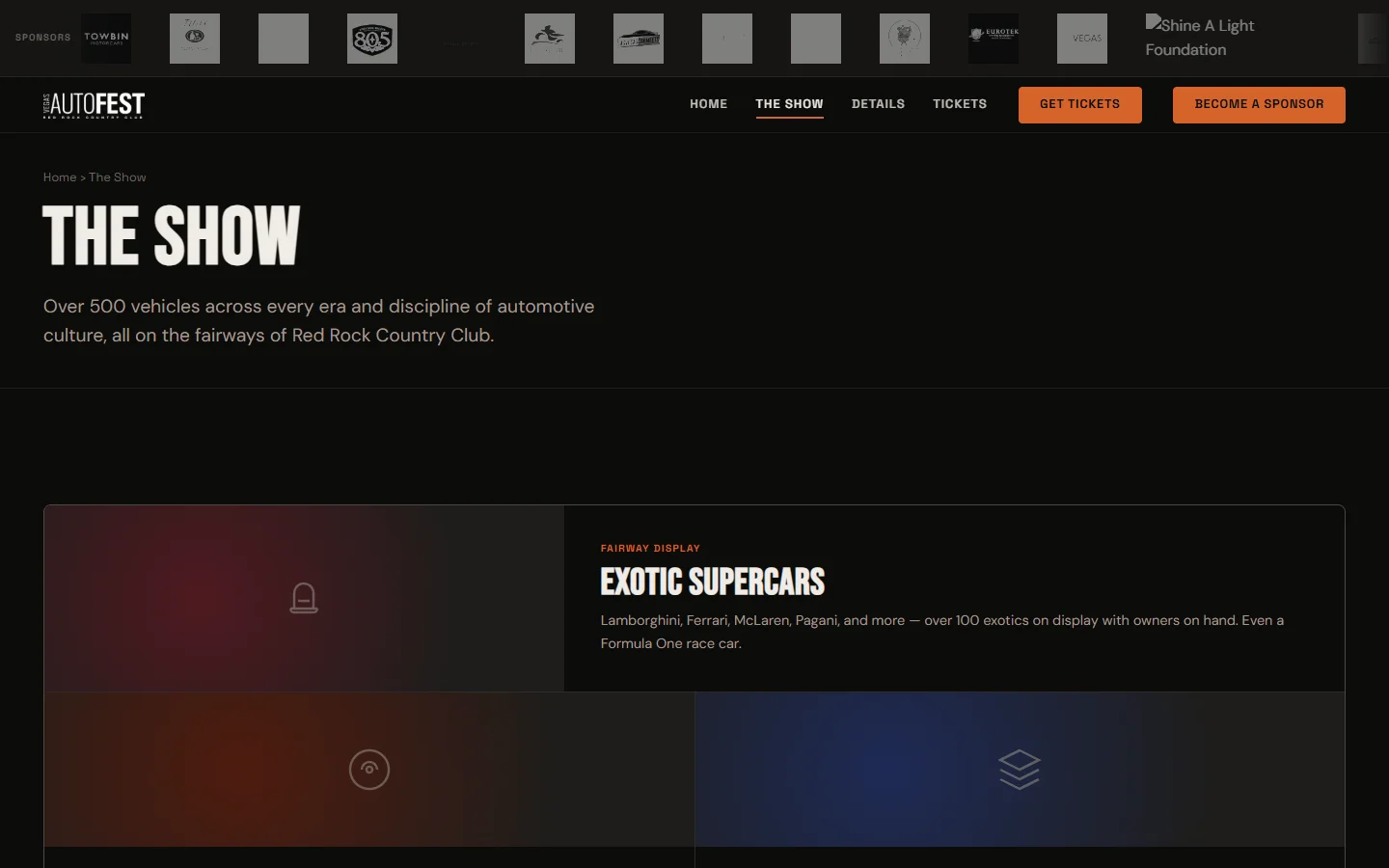Select The Show nav tab
1389x868 pixels.
[x=789, y=104]
